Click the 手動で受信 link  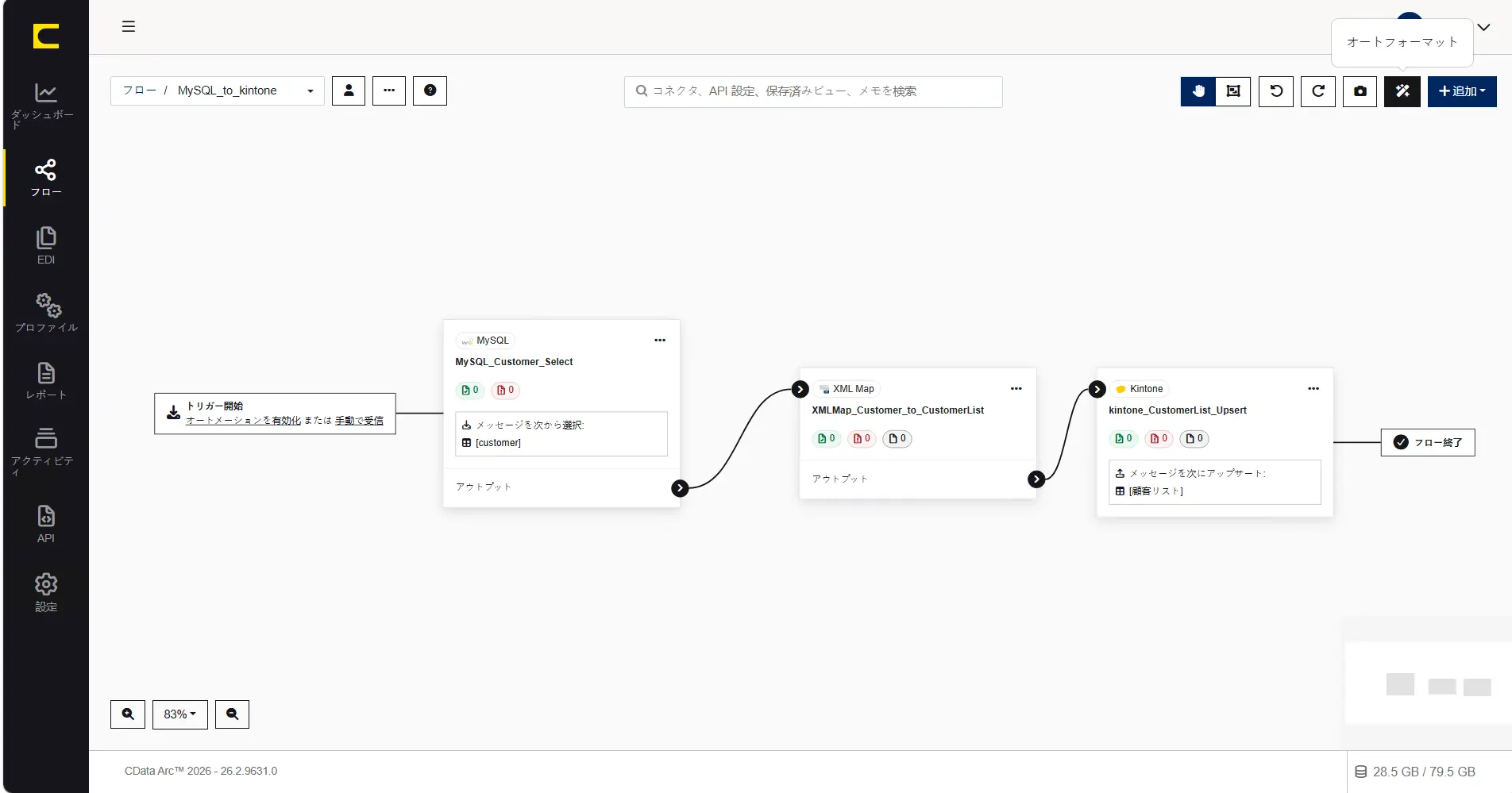pyautogui.click(x=359, y=421)
